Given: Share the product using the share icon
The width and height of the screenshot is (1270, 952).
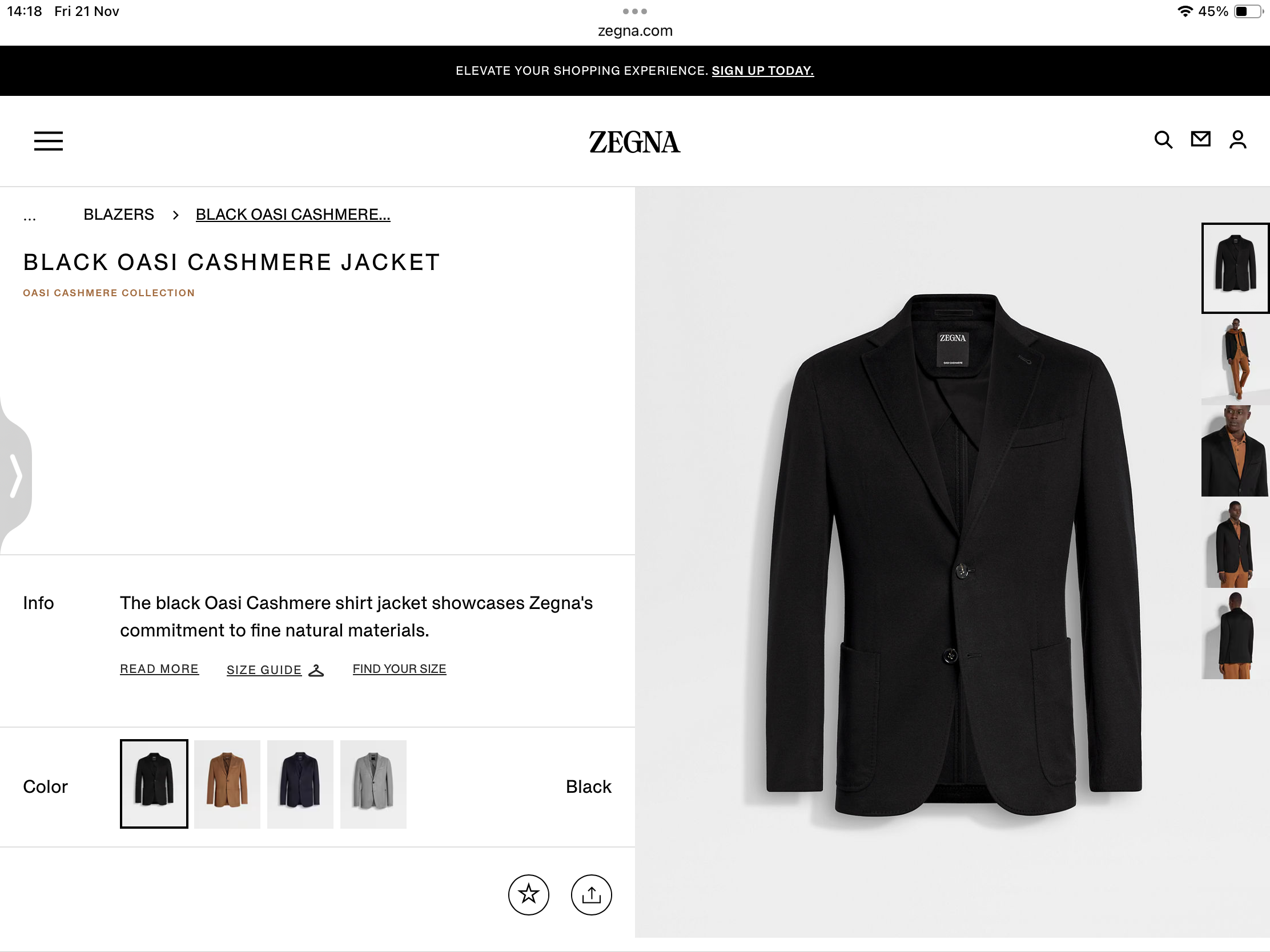Looking at the screenshot, I should click(x=591, y=894).
